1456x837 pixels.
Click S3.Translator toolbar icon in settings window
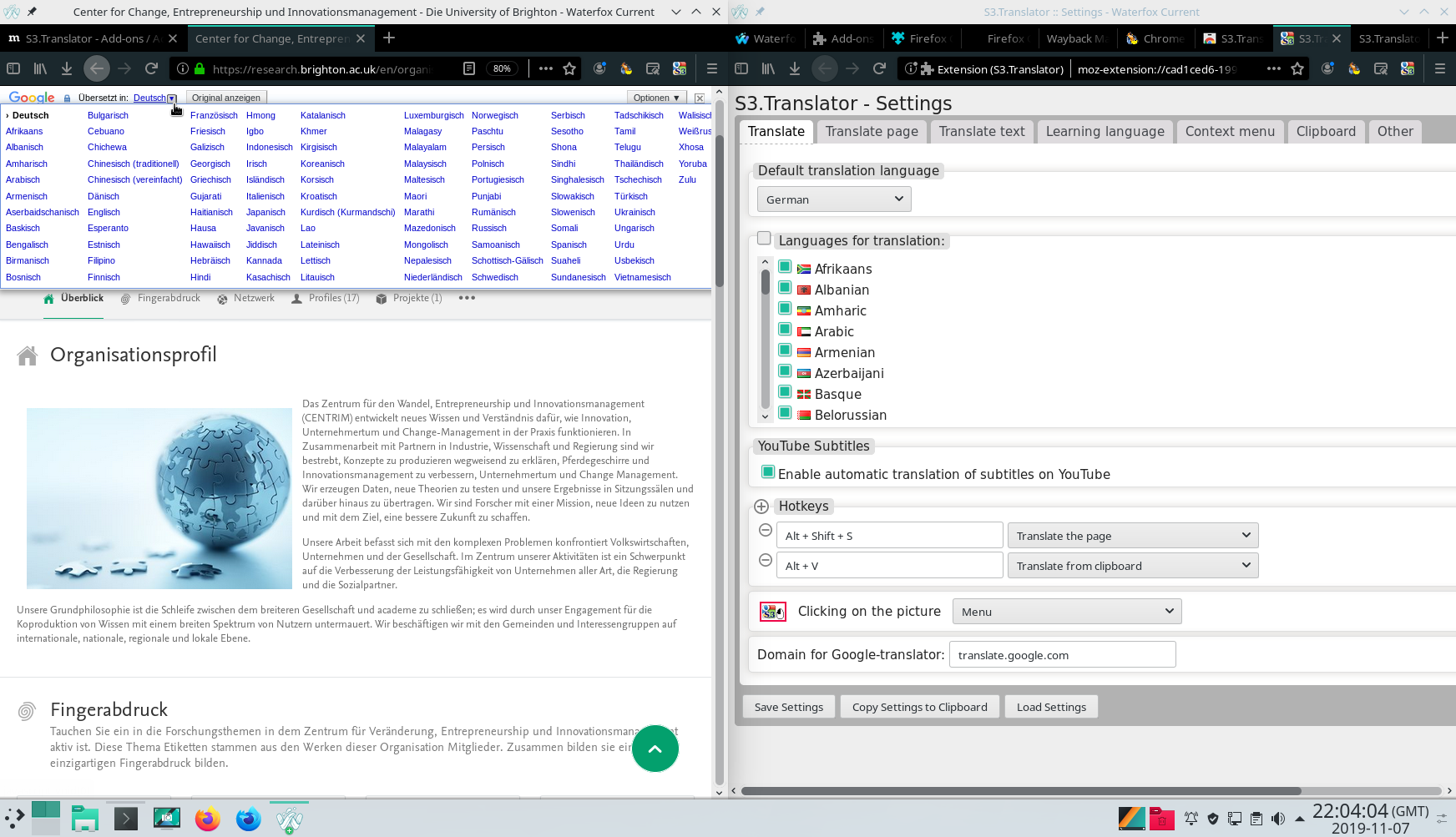click(1408, 68)
